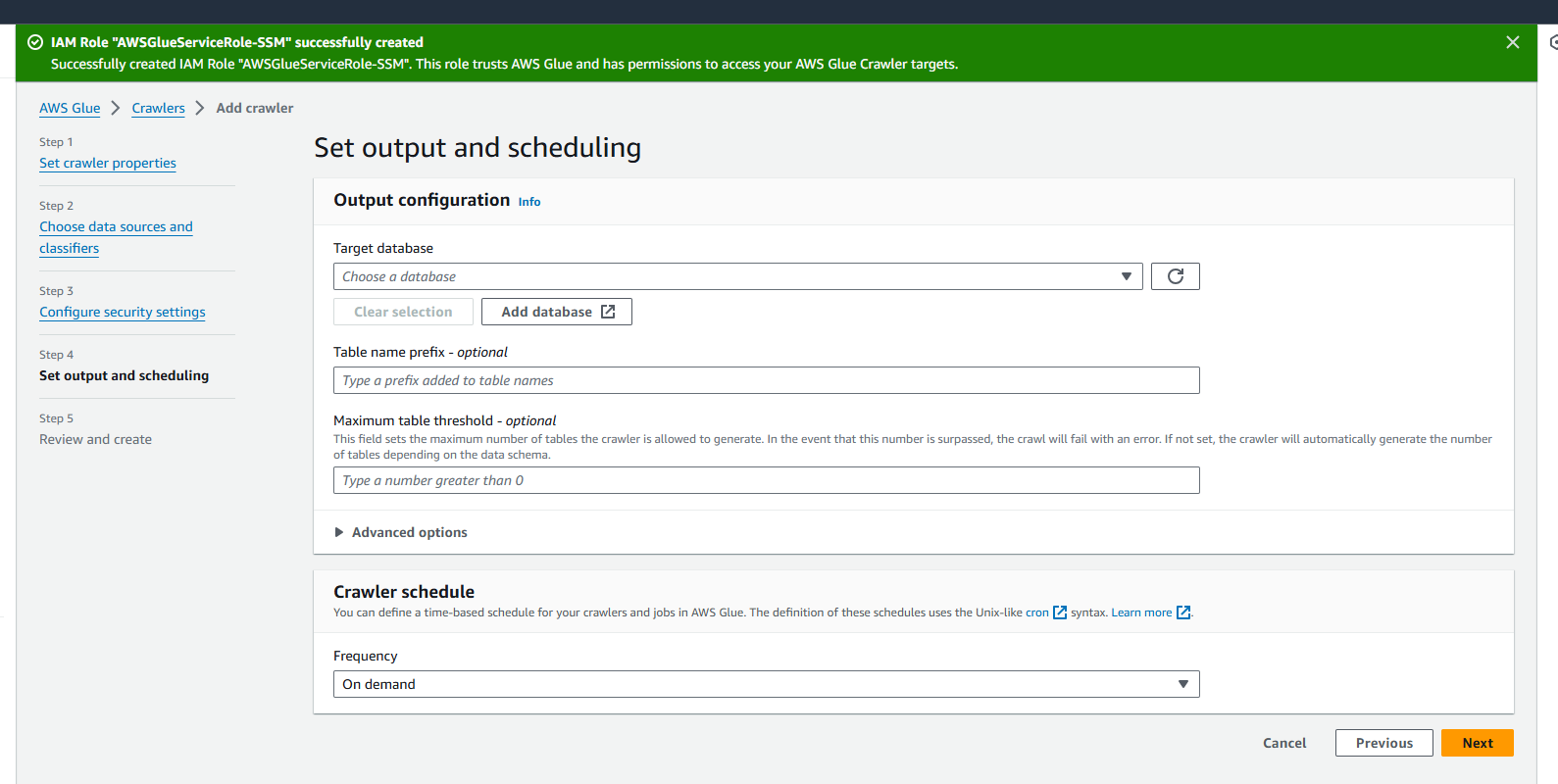The height and width of the screenshot is (784, 1558).
Task: Click the Info link beside Output configuration
Action: 529,202
